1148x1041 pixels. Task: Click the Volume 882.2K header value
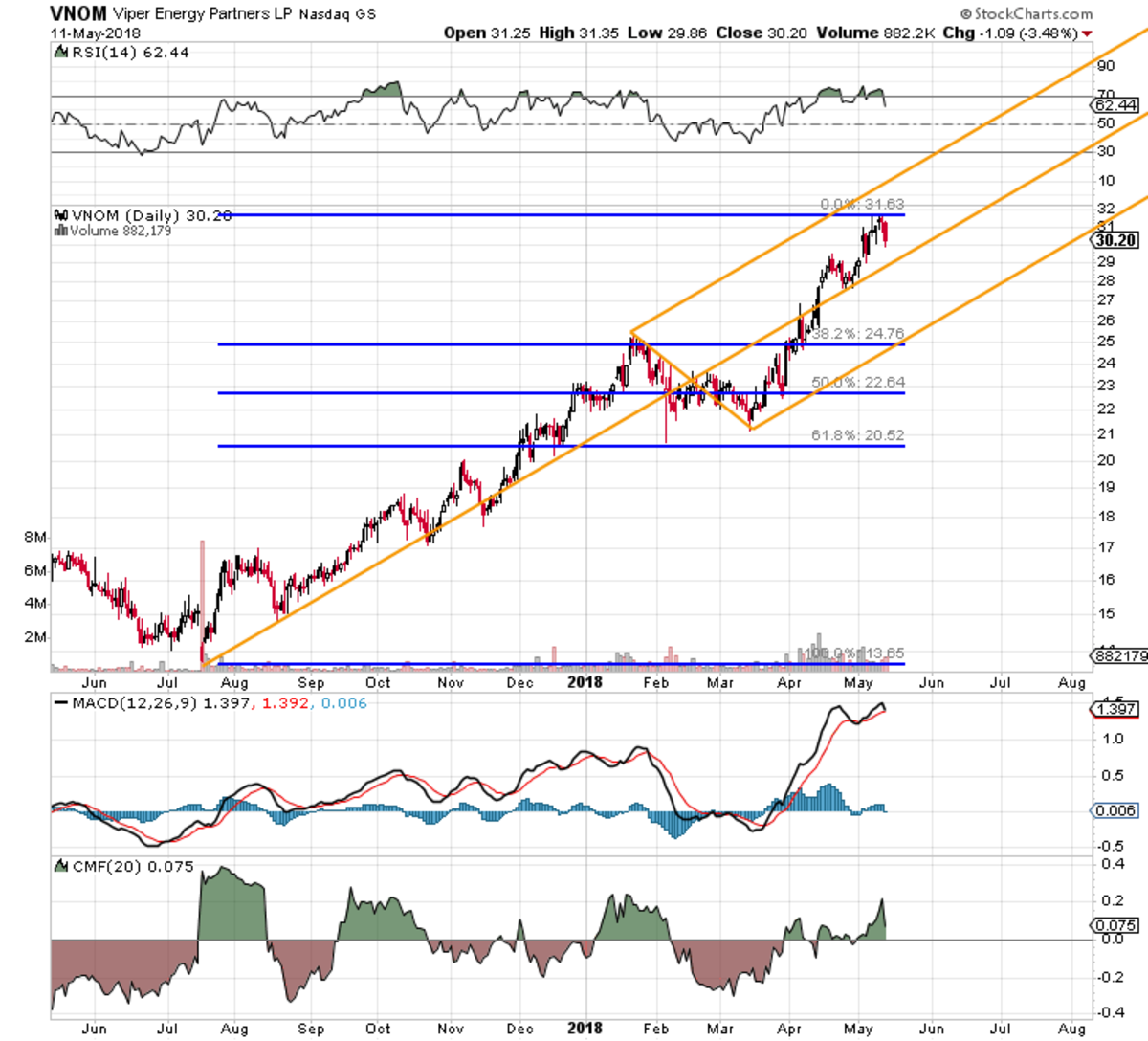tap(875, 33)
